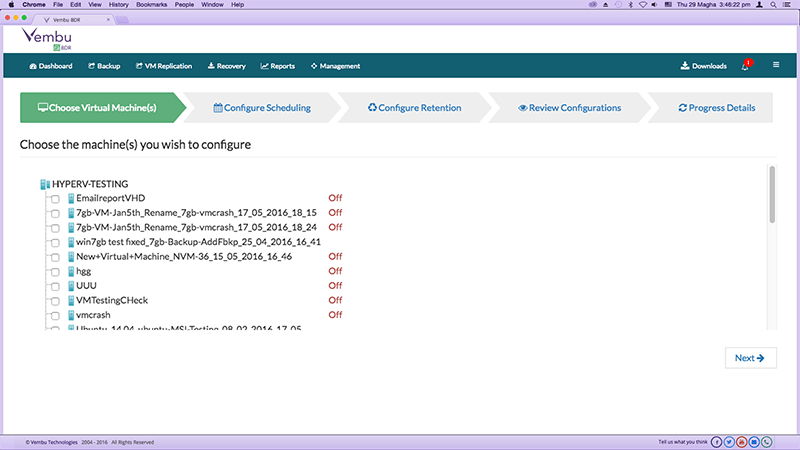Go to Configure Retention step
Viewport: 800px width, 450px height.
tap(414, 108)
